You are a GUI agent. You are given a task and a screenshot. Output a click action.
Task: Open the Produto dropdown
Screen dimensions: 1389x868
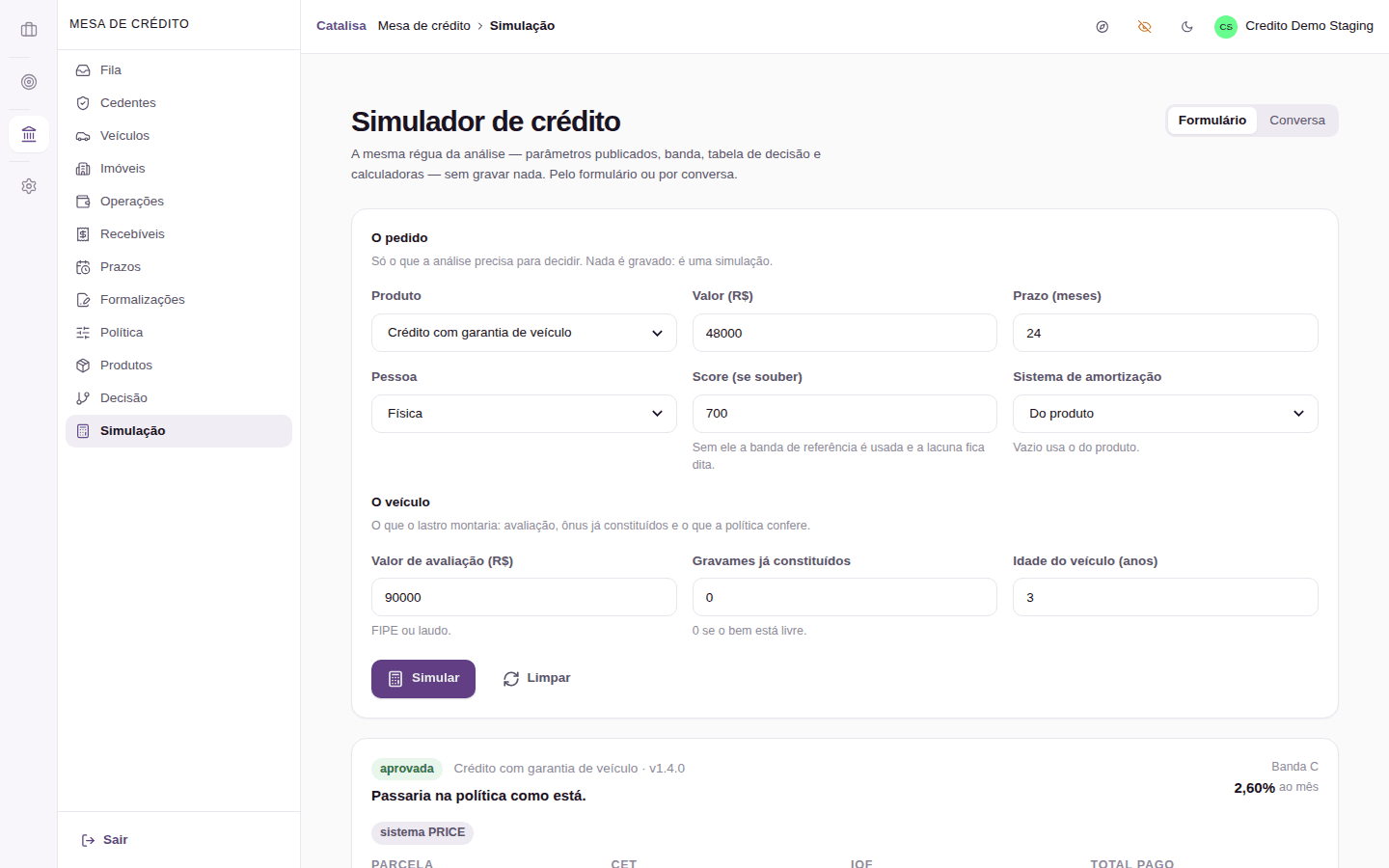pyautogui.click(x=524, y=333)
